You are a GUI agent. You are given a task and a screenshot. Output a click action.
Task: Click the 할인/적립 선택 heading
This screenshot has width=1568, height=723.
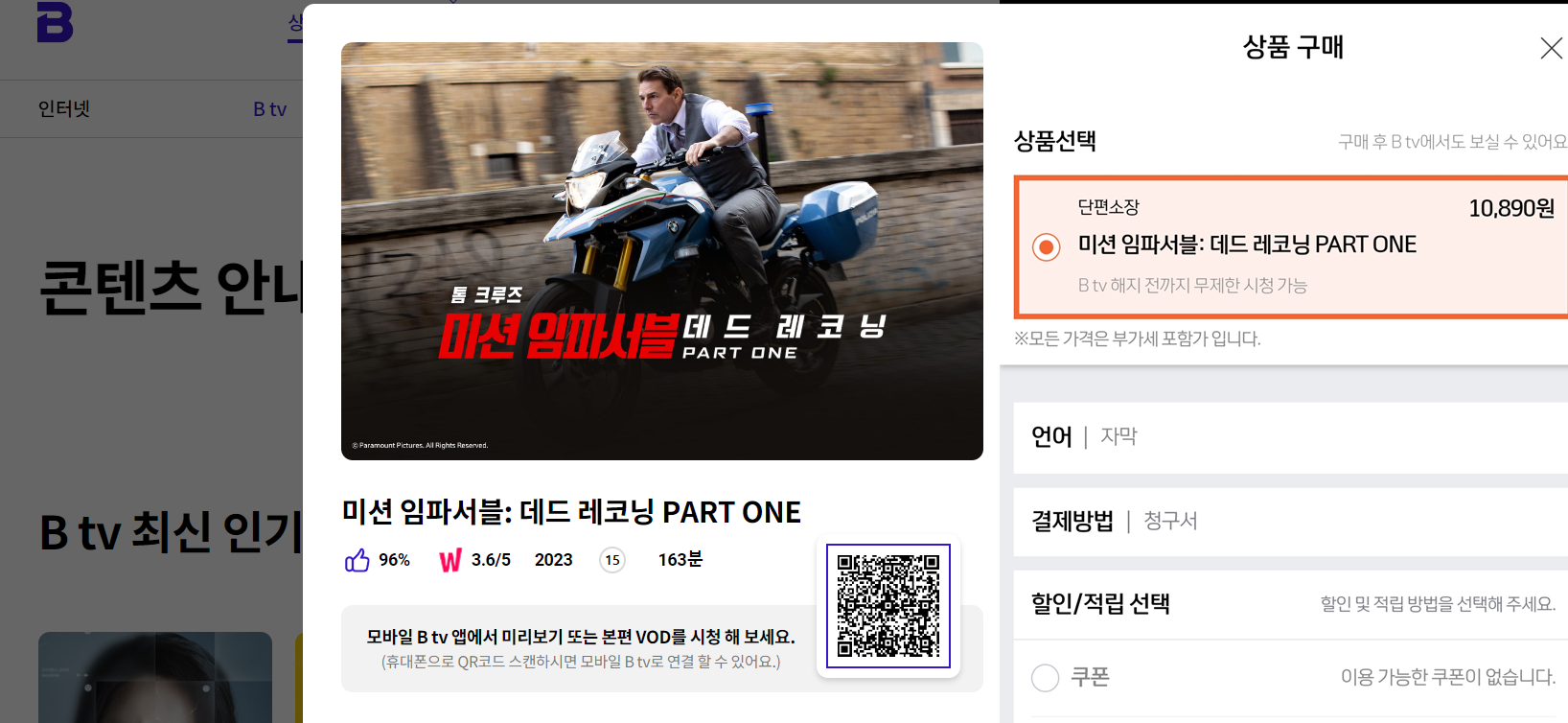click(1100, 604)
